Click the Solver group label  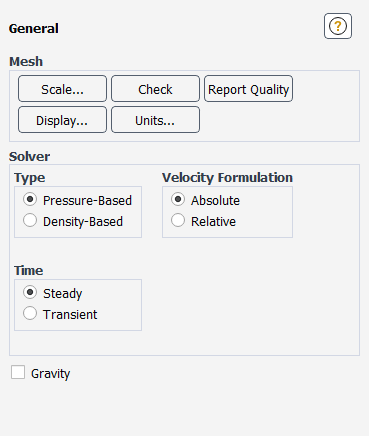29,157
